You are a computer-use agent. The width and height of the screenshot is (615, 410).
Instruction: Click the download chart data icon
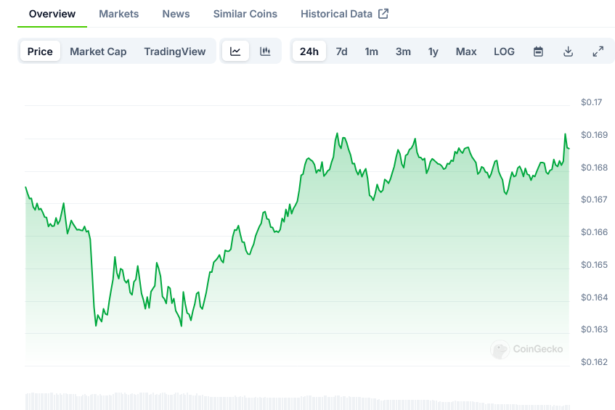click(568, 51)
